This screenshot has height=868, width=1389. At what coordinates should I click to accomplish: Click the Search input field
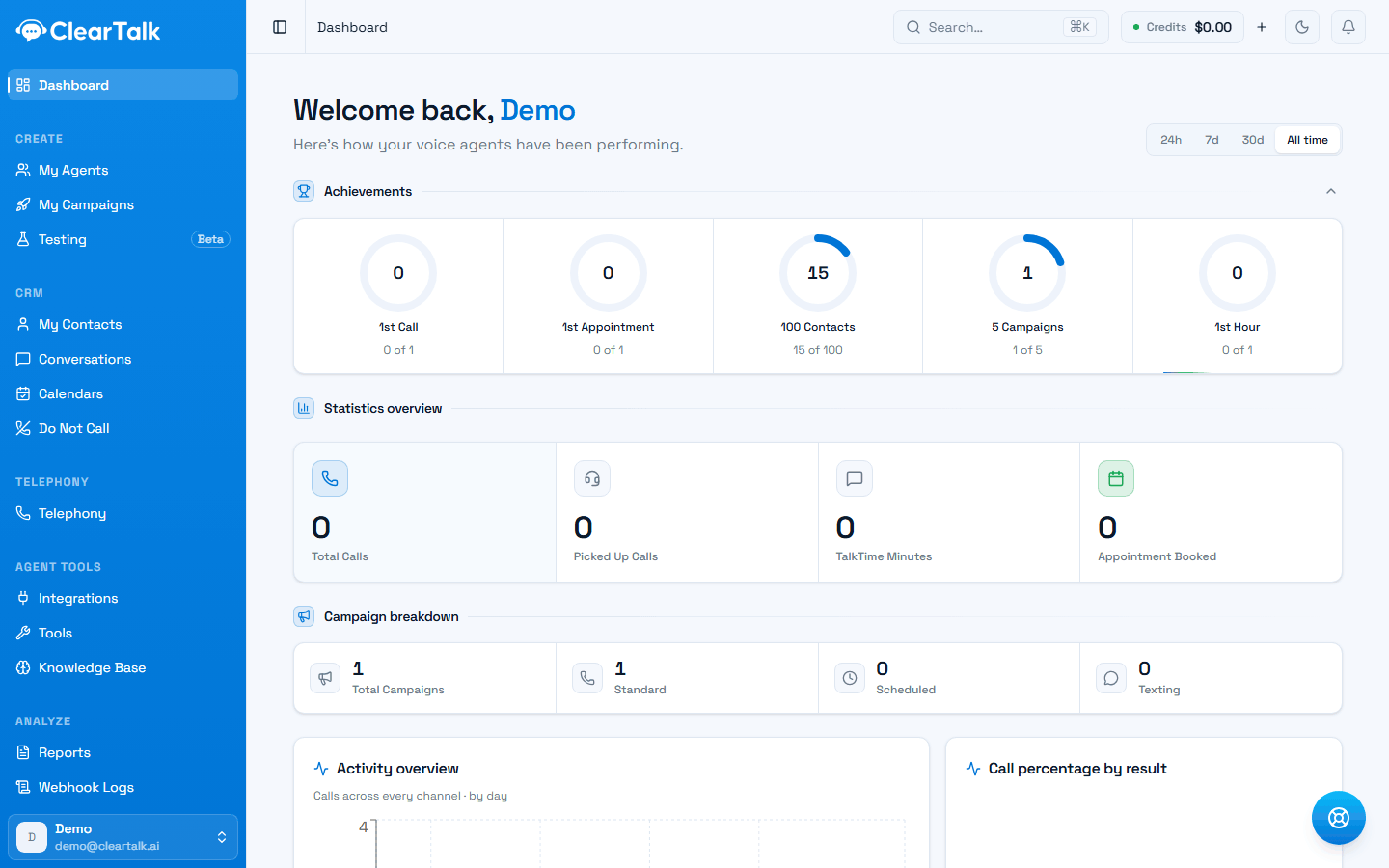(1001, 27)
